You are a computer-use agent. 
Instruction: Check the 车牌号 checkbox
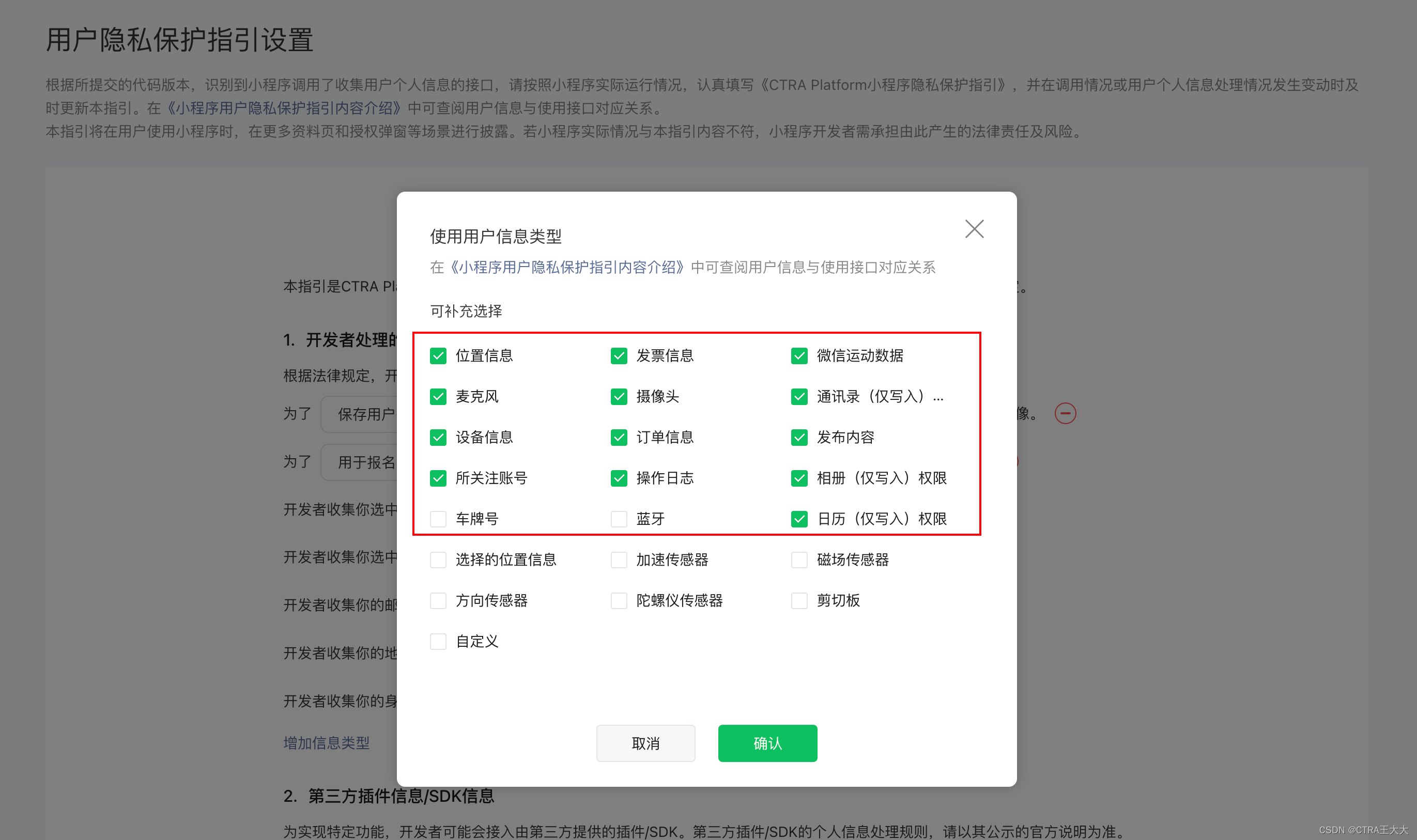coord(438,519)
